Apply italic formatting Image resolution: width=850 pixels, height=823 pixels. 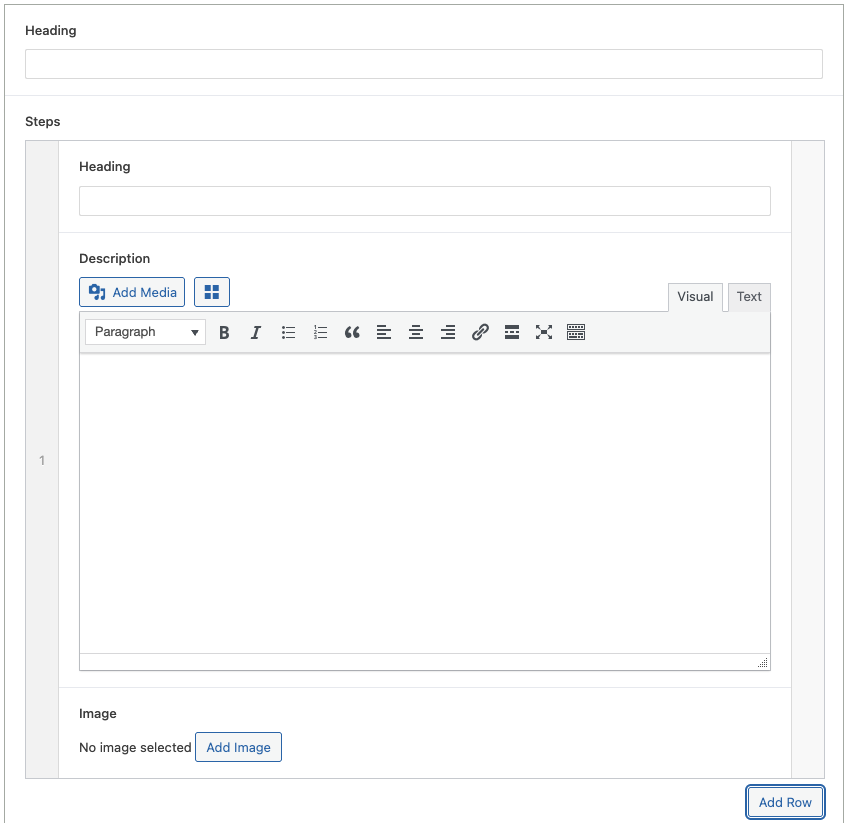click(256, 332)
